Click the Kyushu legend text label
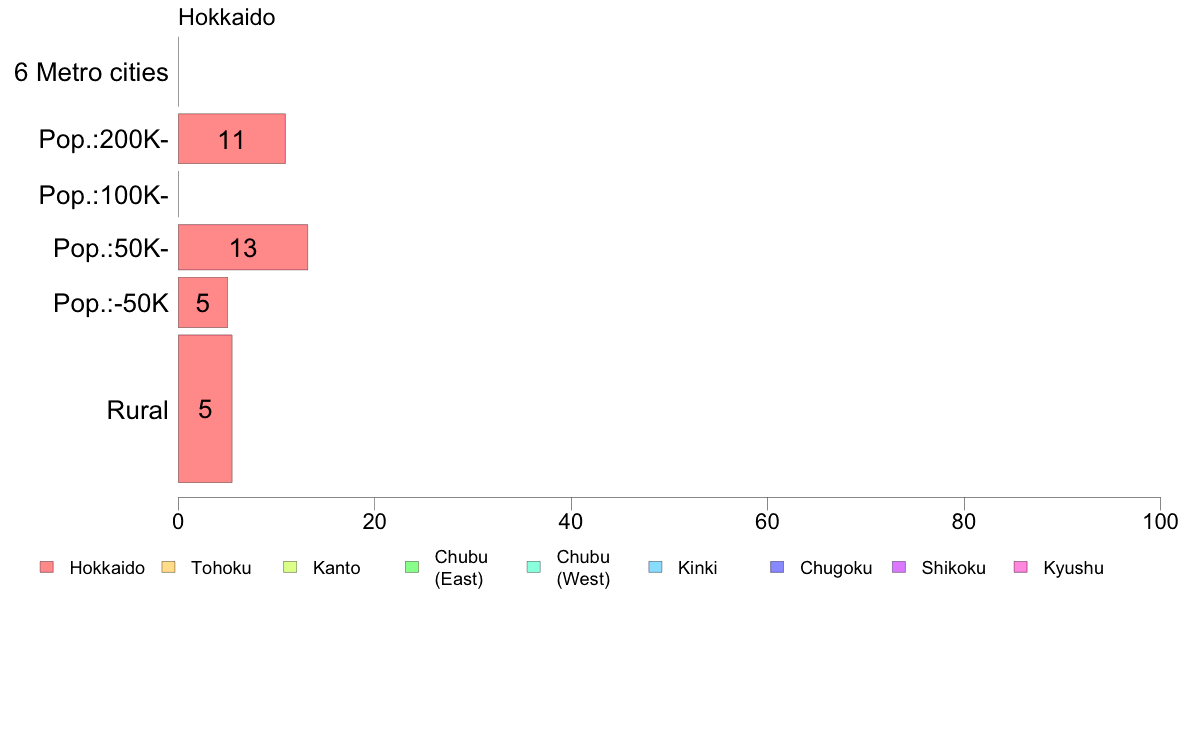Viewport: 1188px width, 736px height. click(x=1073, y=568)
